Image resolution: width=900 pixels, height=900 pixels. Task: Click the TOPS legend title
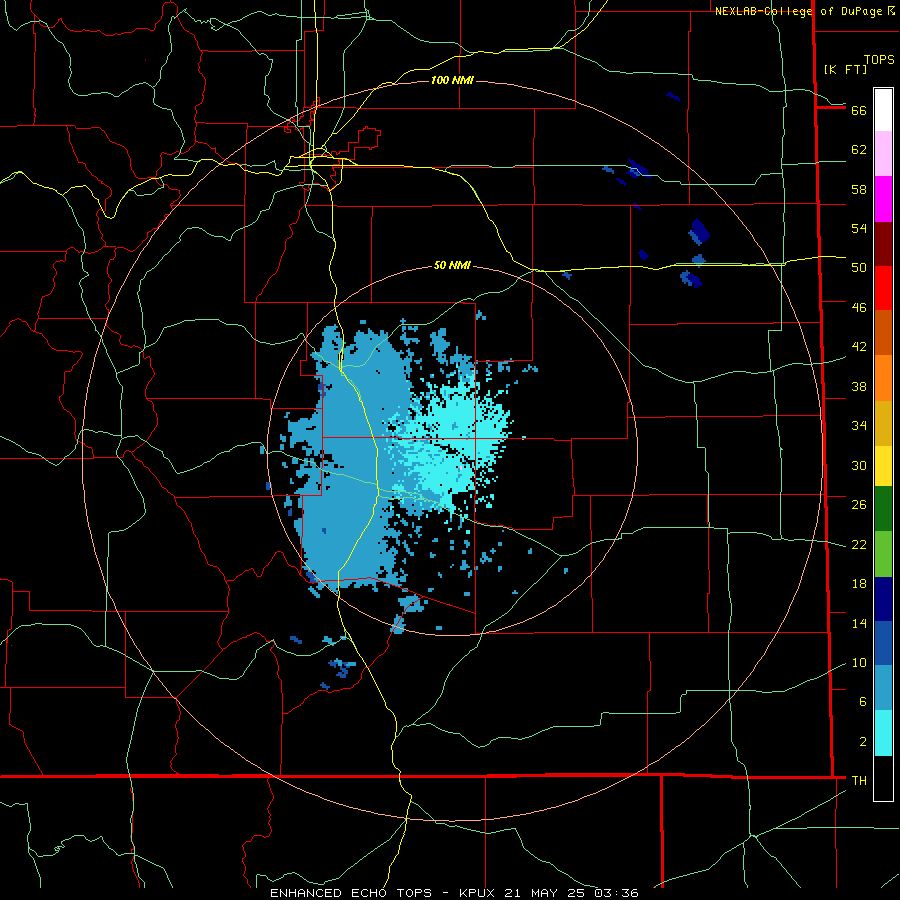(x=879, y=60)
